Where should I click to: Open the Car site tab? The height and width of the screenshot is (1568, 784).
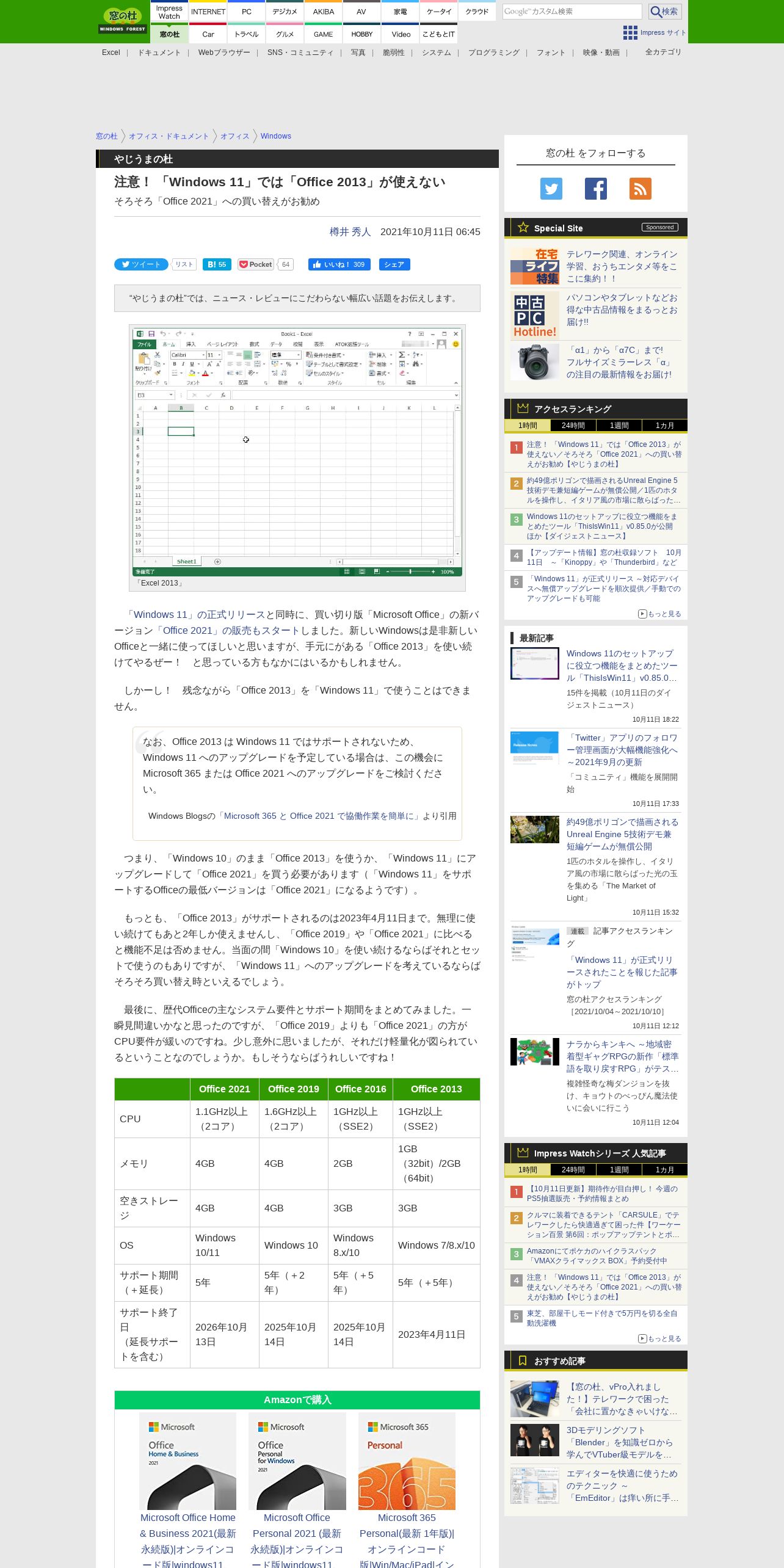pyautogui.click(x=208, y=34)
